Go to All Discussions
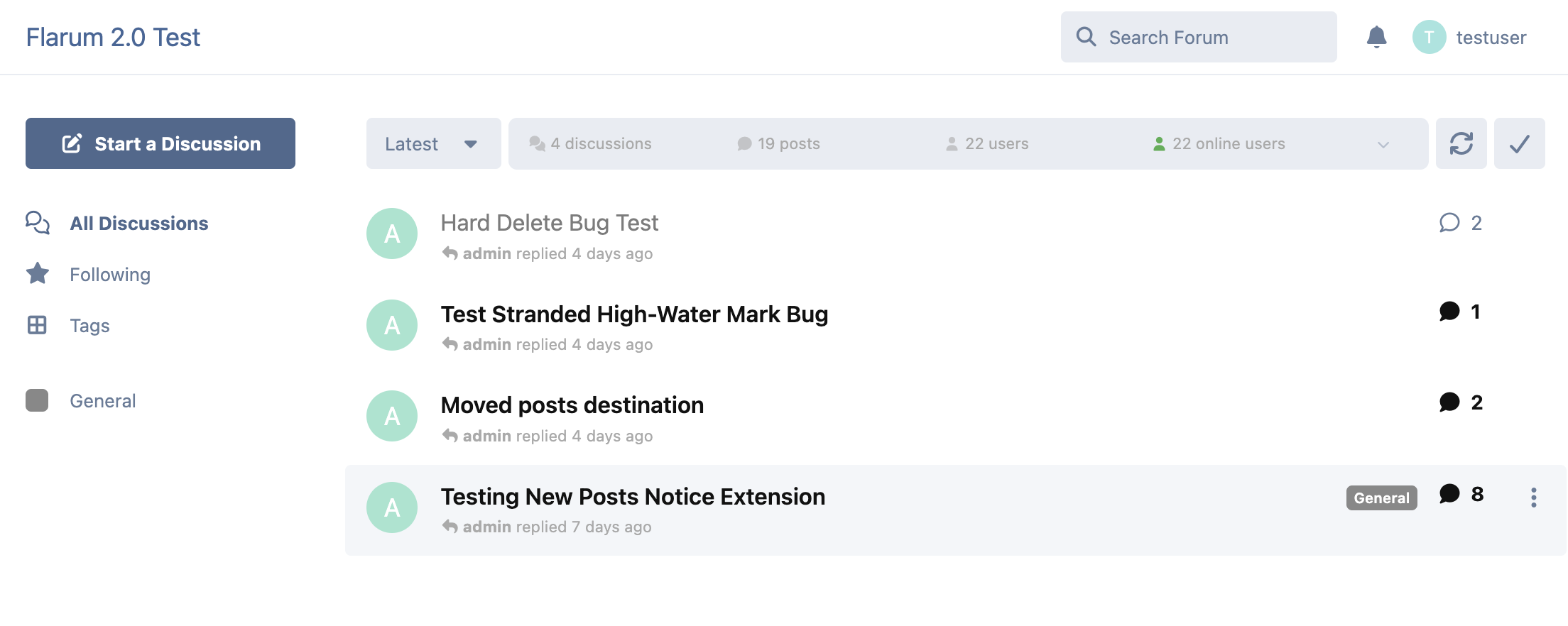 [138, 223]
